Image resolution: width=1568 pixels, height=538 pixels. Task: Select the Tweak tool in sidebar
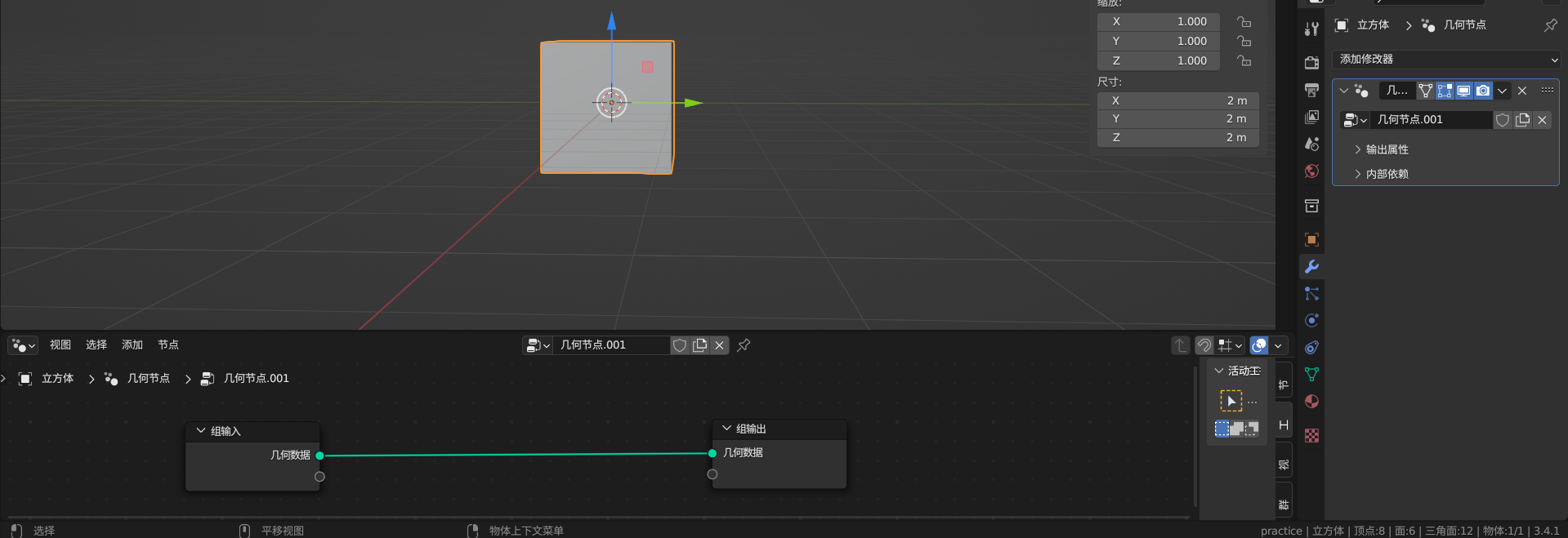pos(1231,401)
